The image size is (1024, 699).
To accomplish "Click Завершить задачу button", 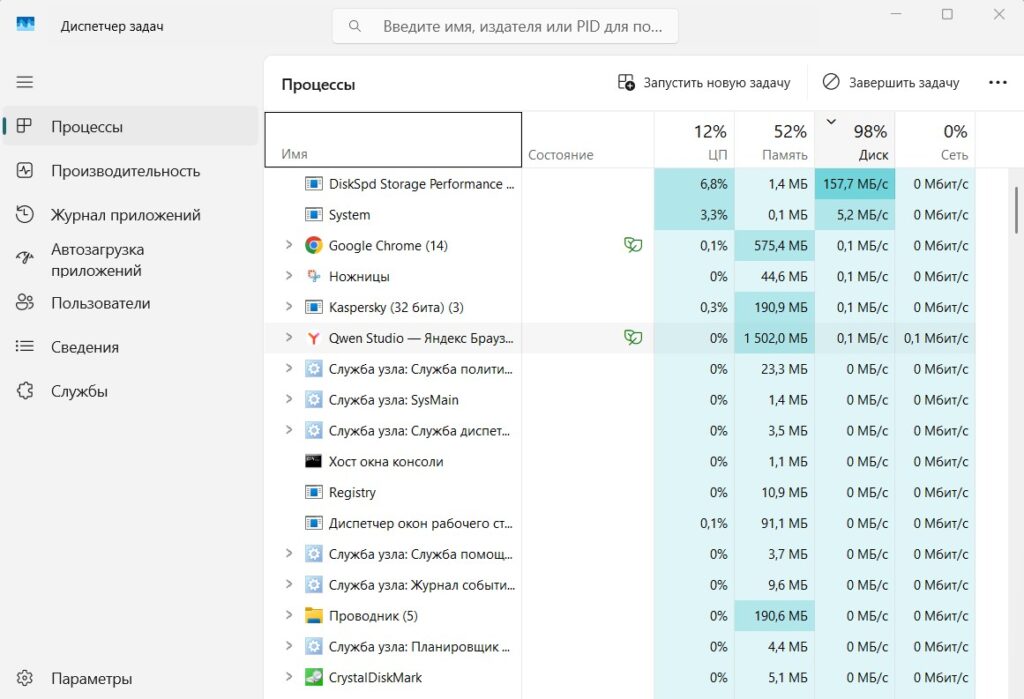I will coord(891,83).
